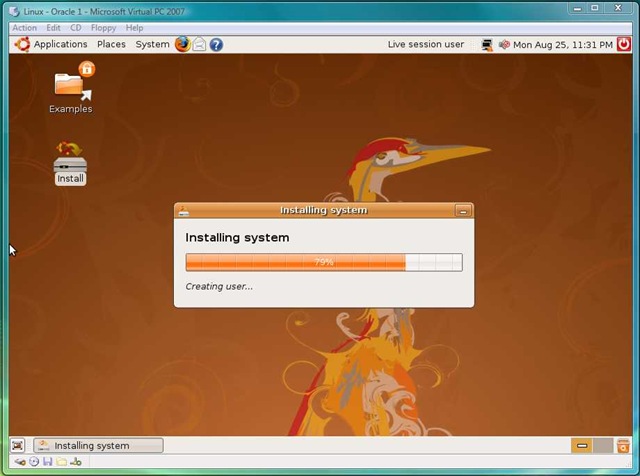
Task: Click the Installing system heading text
Action: (237, 238)
